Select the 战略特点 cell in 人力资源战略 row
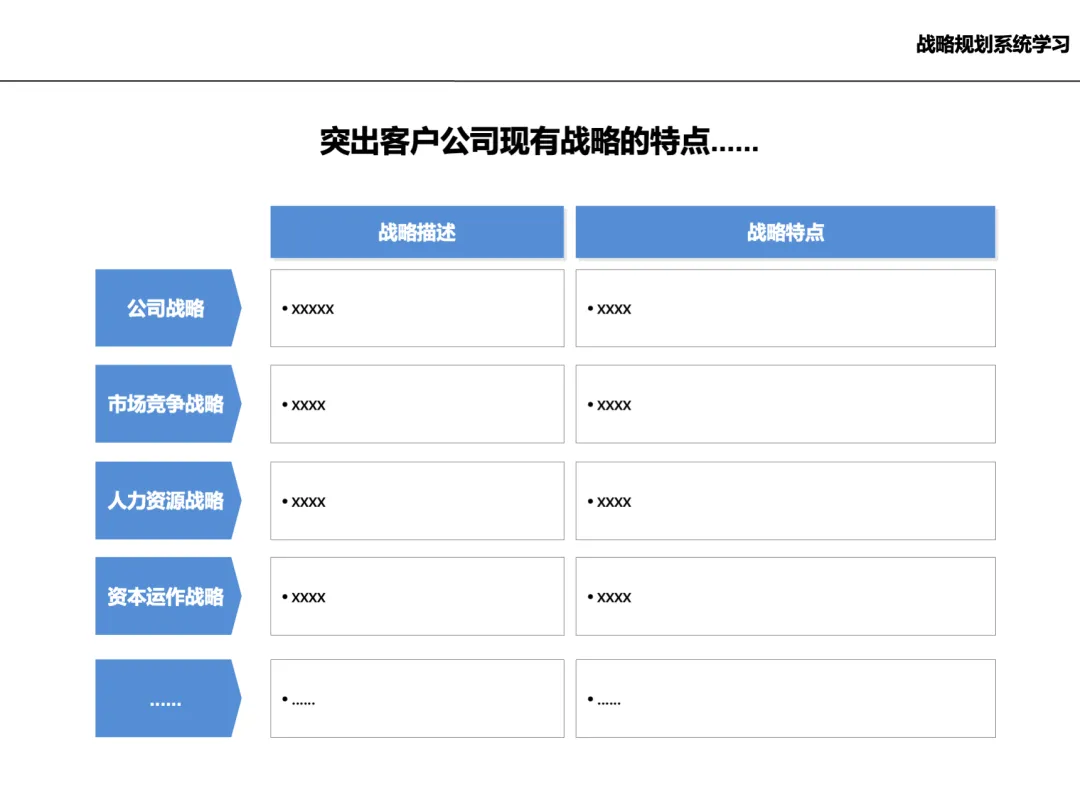Screen dimensions: 1080x810 tap(785, 501)
